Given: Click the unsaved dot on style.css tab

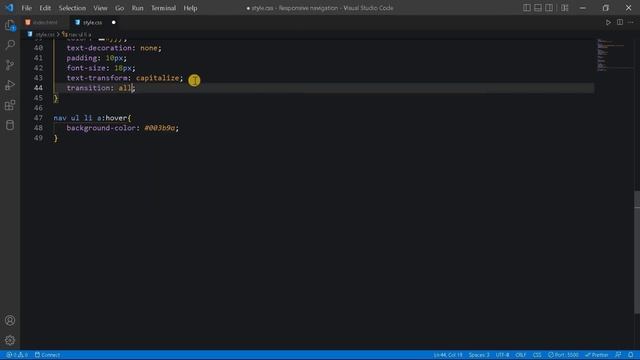Looking at the screenshot, I should pyautogui.click(x=113, y=22).
